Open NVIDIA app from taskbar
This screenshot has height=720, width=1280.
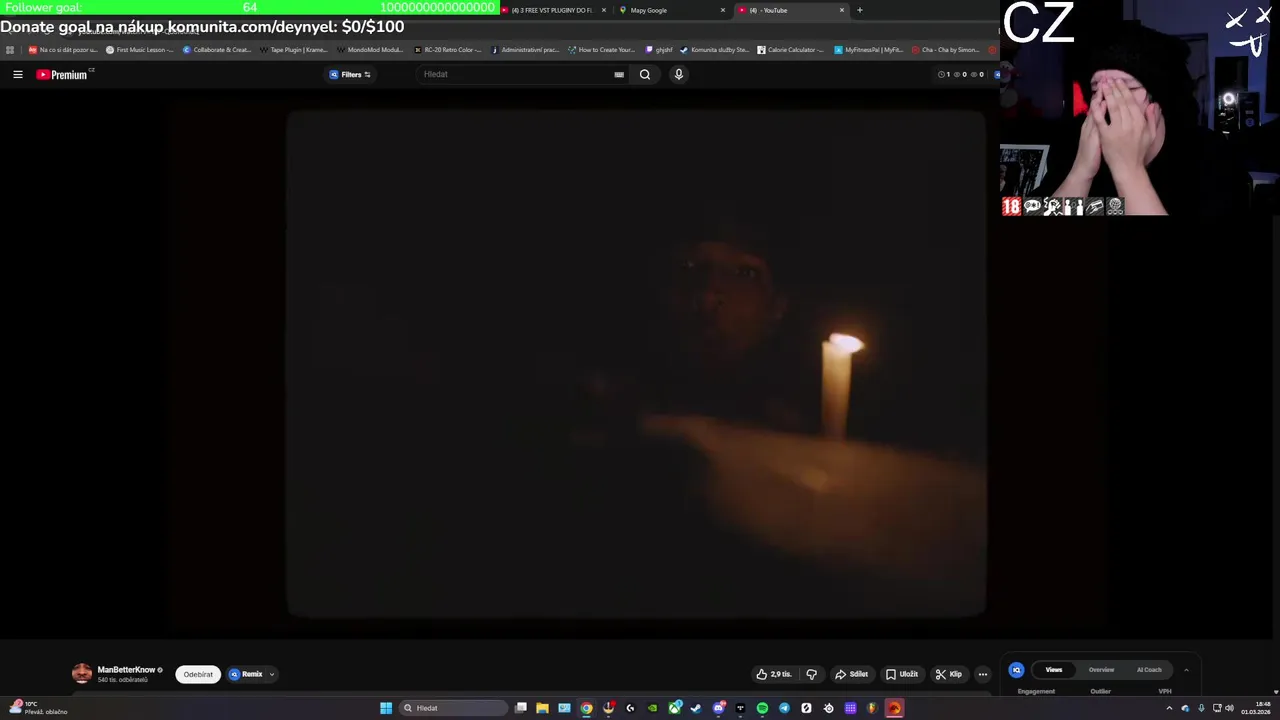click(x=653, y=708)
